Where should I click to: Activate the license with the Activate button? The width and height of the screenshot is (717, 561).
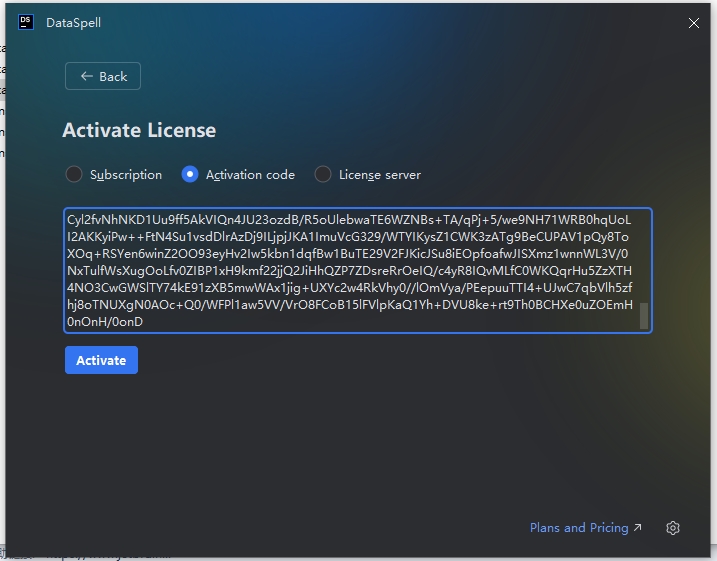pos(101,360)
